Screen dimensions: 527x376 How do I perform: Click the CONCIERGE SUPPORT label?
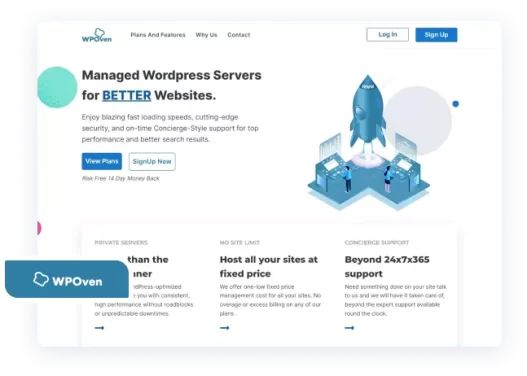377,243
